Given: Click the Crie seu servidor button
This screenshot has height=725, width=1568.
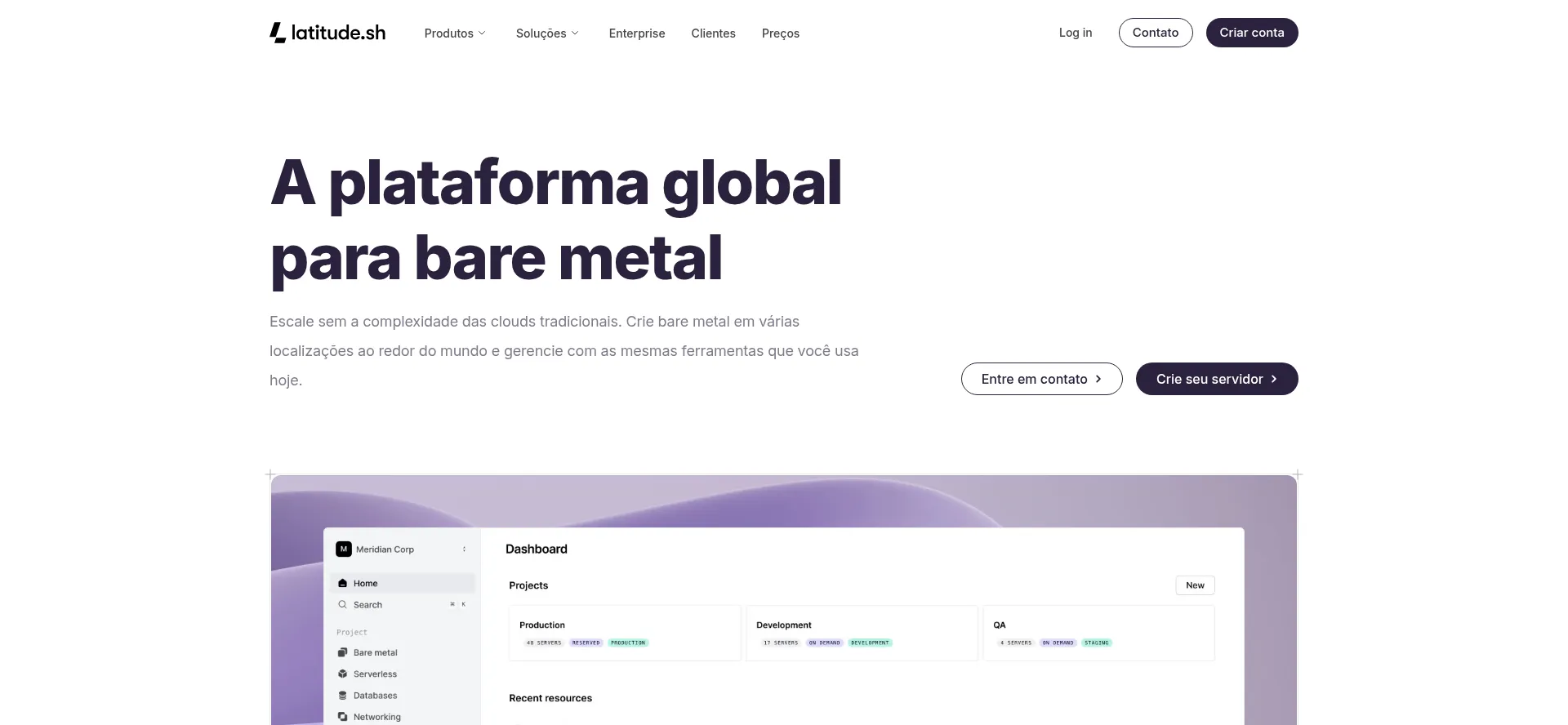Looking at the screenshot, I should [x=1217, y=379].
